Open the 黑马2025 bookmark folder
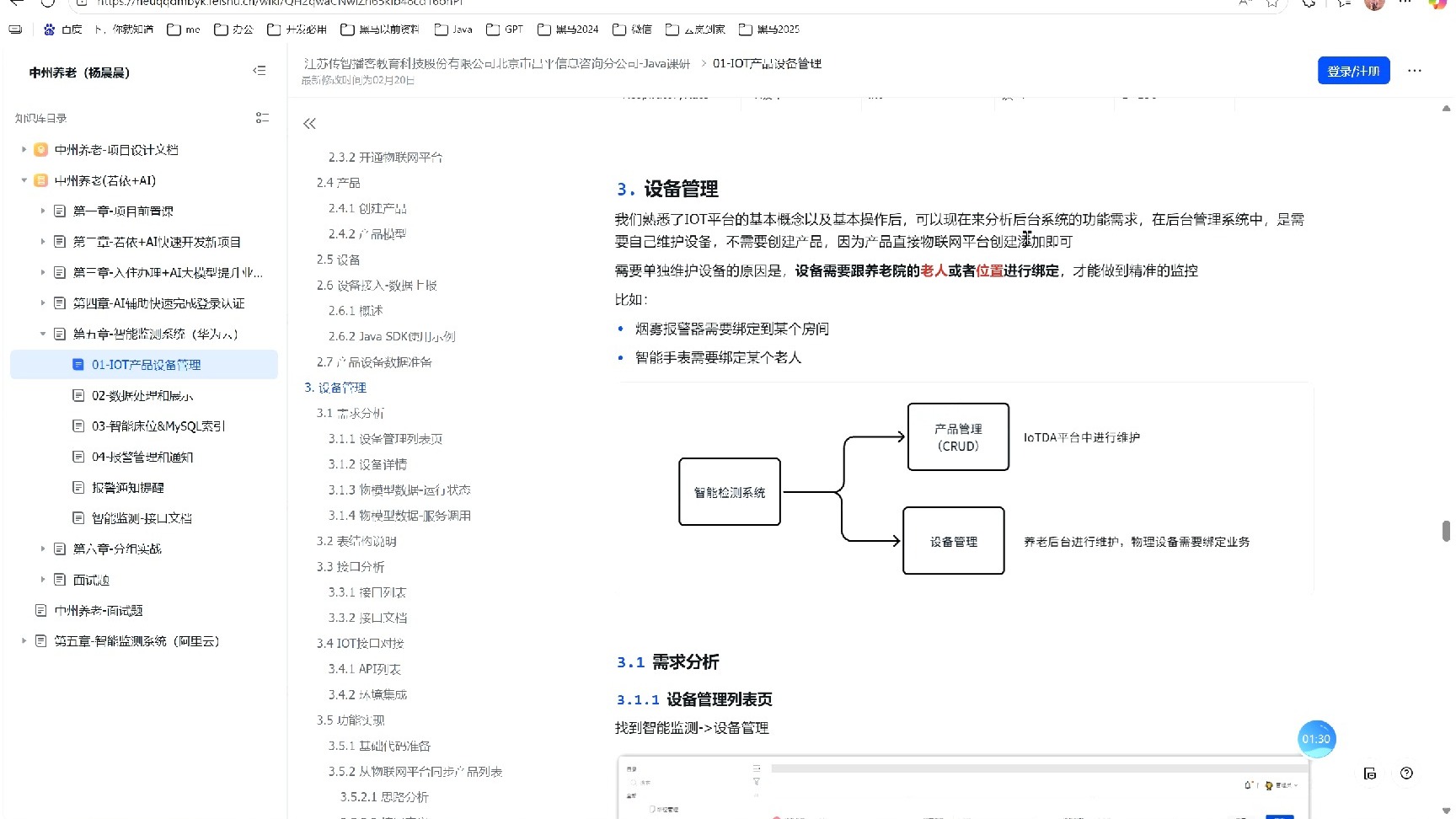Image resolution: width=1456 pixels, height=819 pixels. tap(769, 29)
